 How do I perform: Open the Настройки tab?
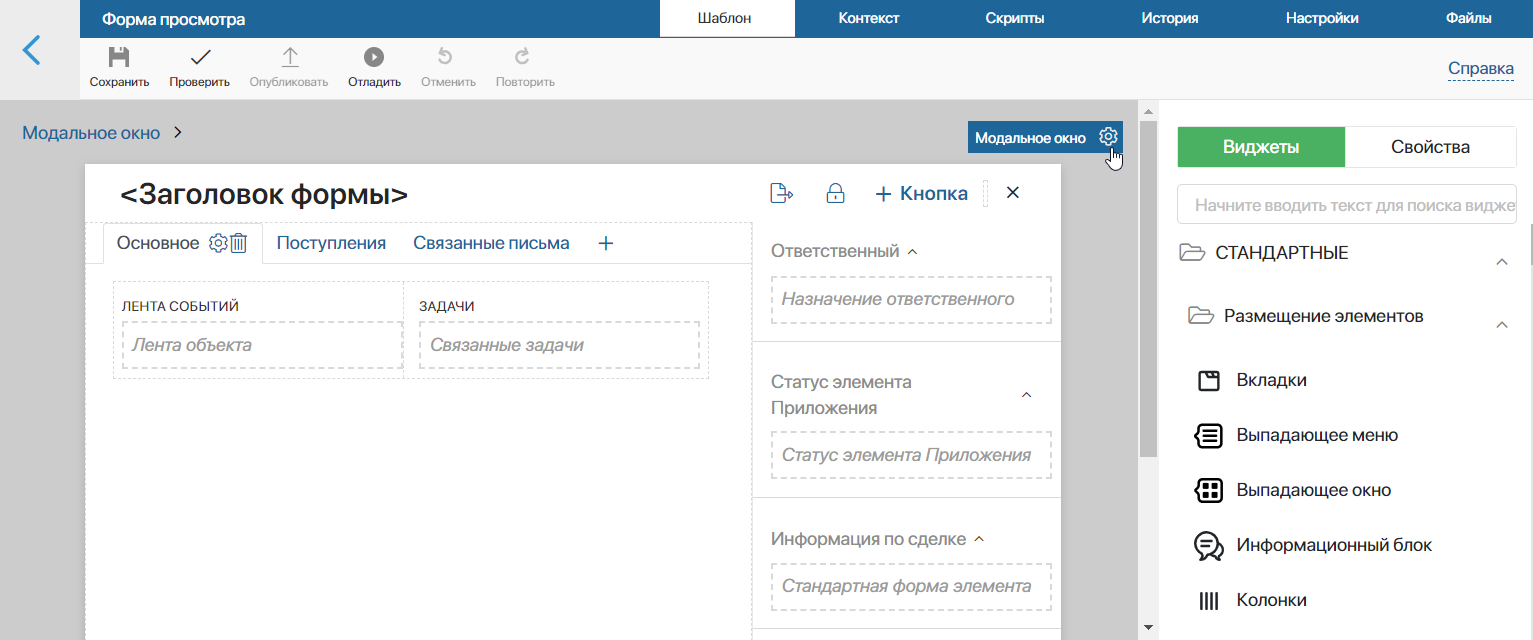point(1321,18)
